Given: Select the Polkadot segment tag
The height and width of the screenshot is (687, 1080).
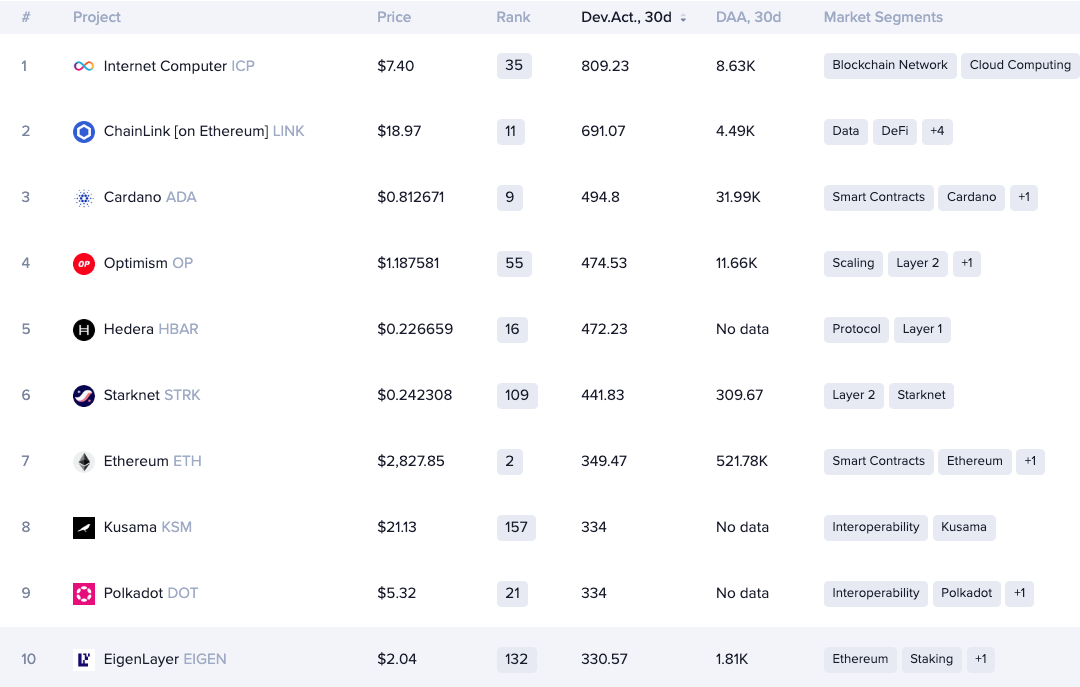Looking at the screenshot, I should (966, 593).
